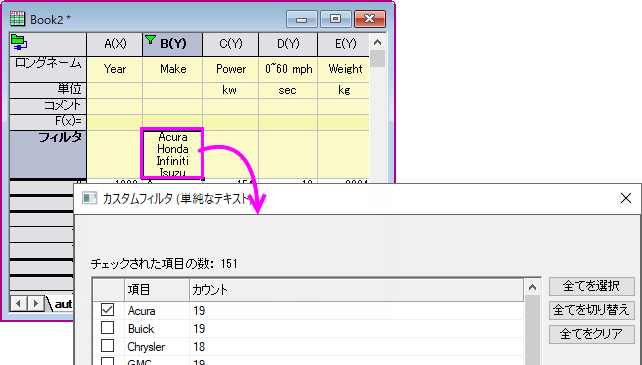Viewport: 642px width, 365px height.
Task: Close the カスタムフィルタ dialog
Action: click(x=626, y=198)
